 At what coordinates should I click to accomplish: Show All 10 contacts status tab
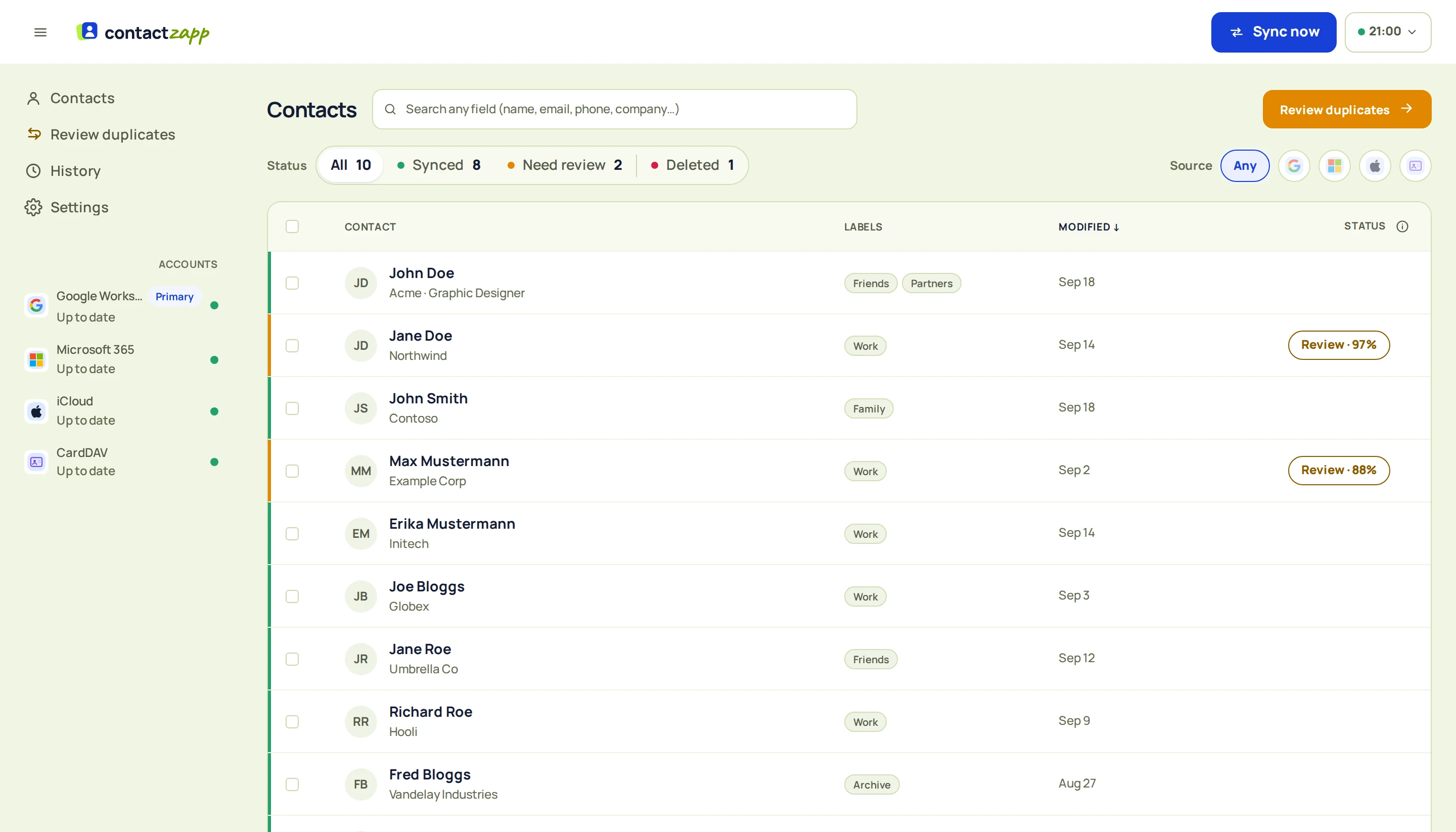(x=350, y=165)
